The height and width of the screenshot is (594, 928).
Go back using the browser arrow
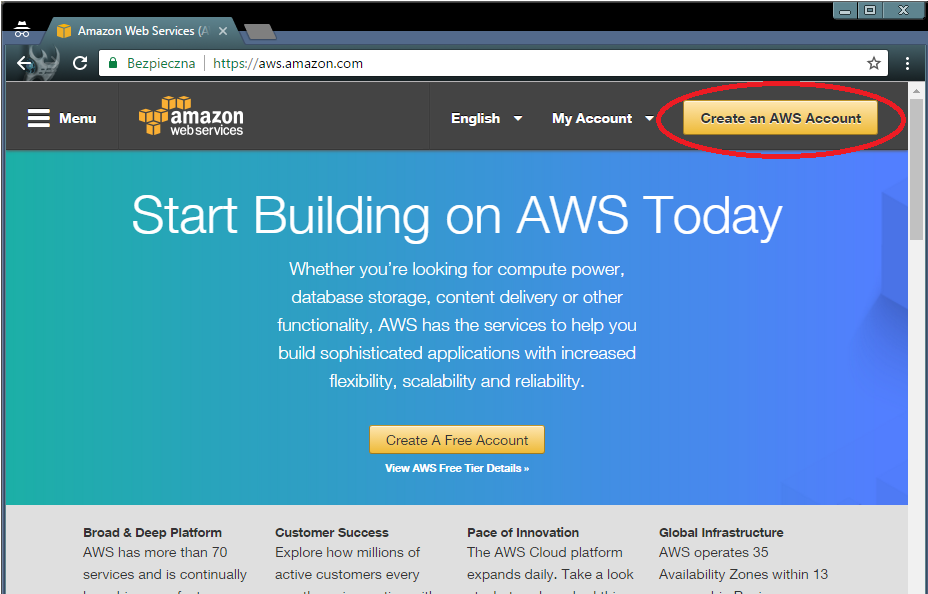25,63
